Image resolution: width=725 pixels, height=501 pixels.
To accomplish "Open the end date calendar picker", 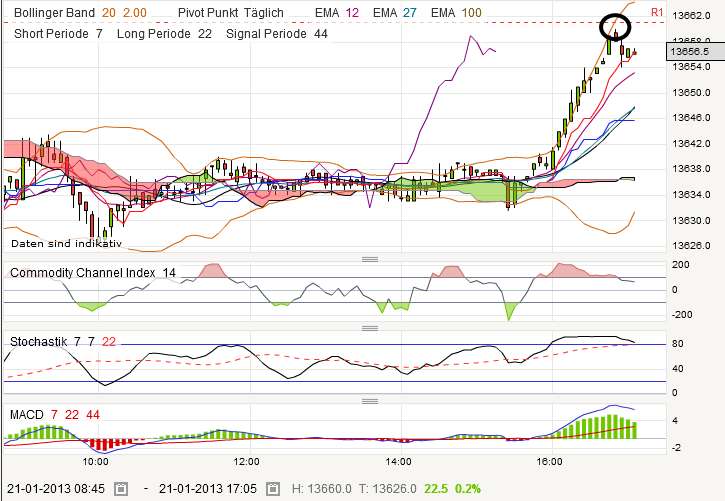I will tap(273, 489).
